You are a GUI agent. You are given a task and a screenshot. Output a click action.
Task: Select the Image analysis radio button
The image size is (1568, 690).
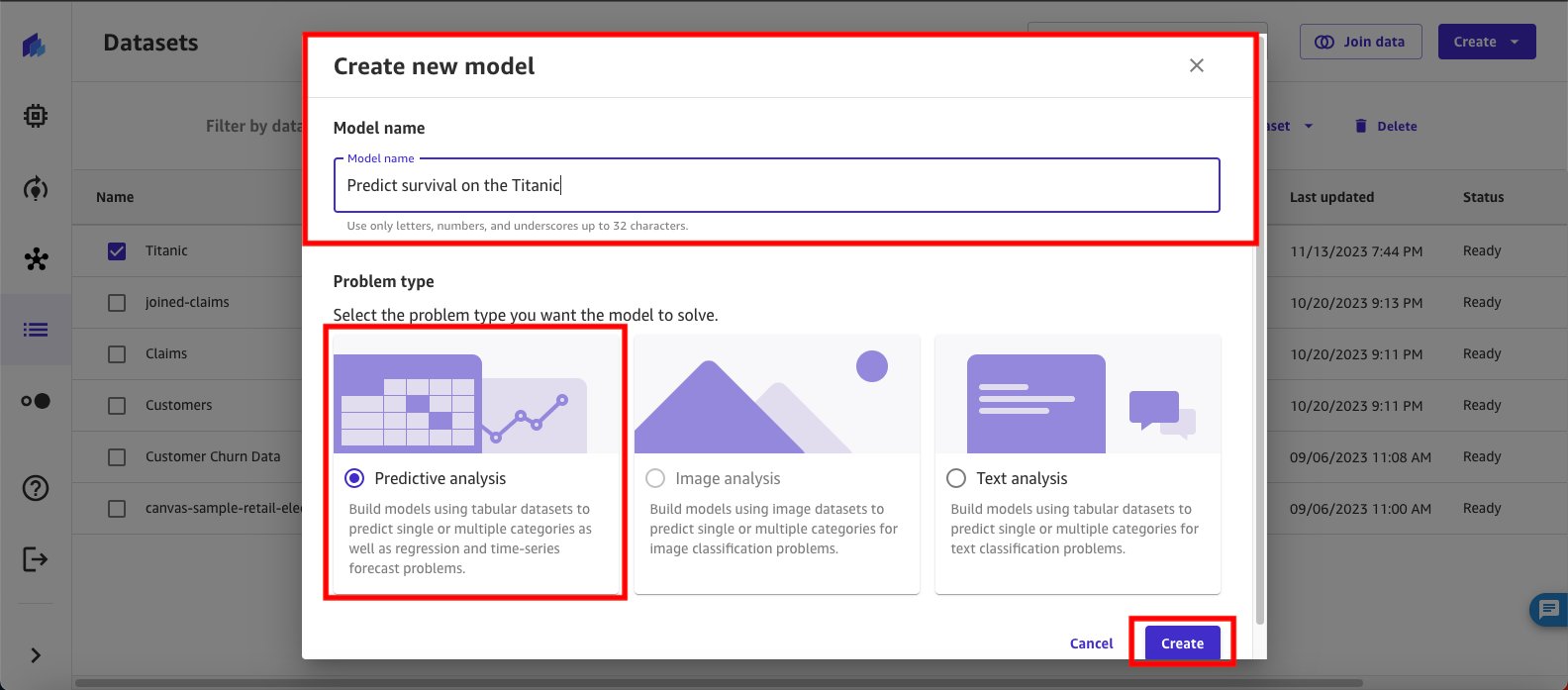point(654,478)
